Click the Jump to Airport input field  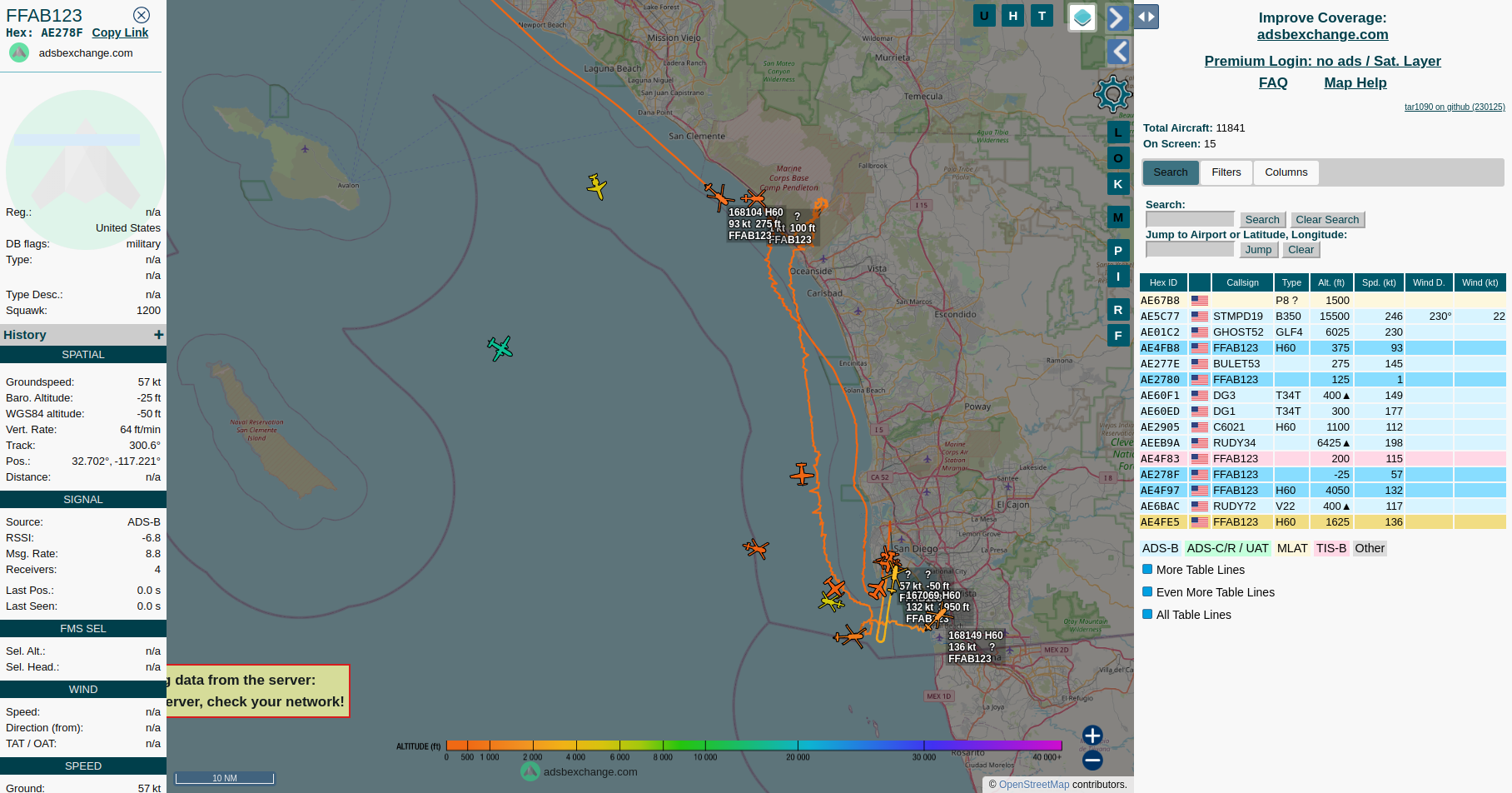pos(1190,249)
